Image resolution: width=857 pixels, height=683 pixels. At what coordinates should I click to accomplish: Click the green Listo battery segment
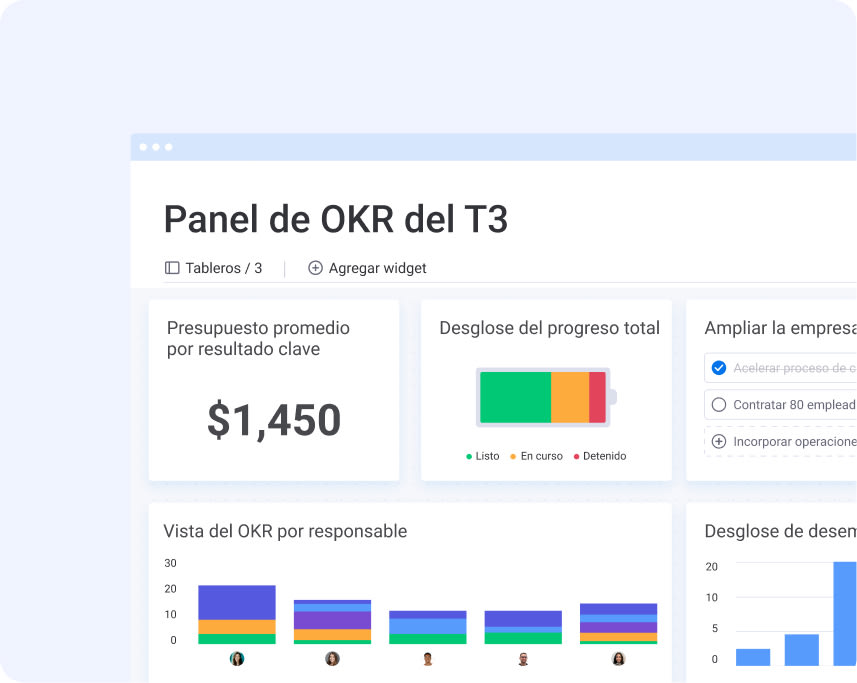click(x=515, y=397)
